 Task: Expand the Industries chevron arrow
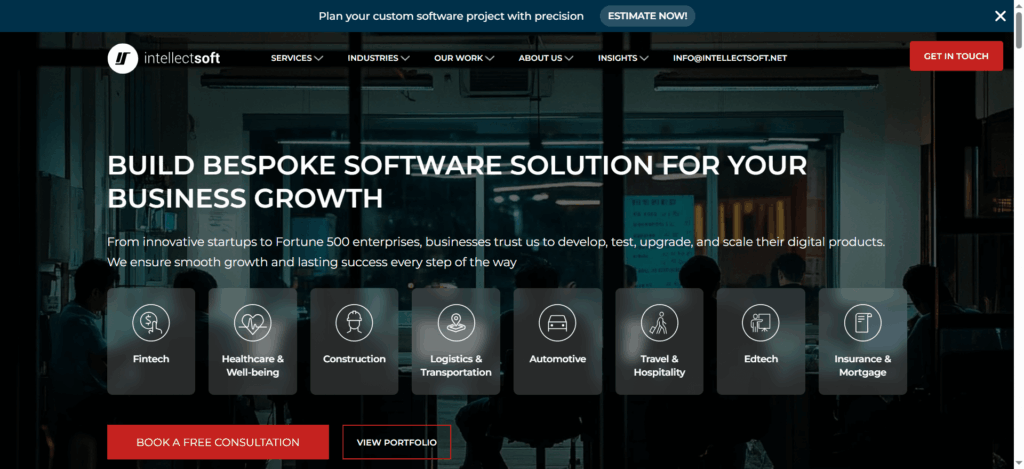405,58
